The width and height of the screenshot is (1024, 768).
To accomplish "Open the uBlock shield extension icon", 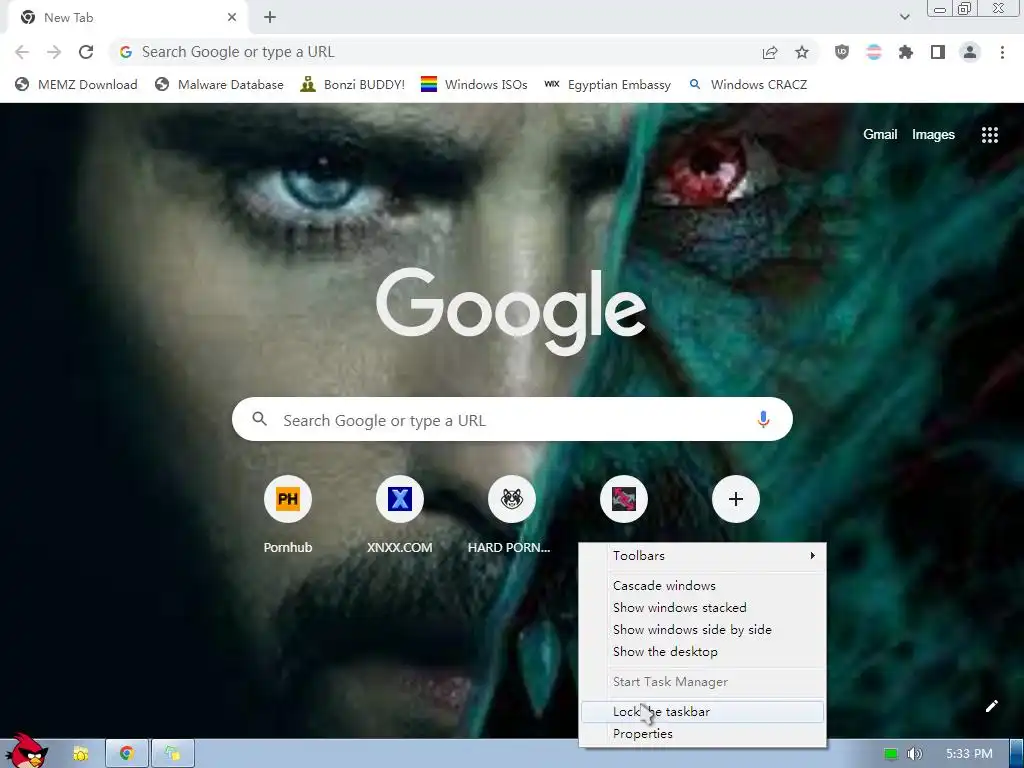I will pyautogui.click(x=842, y=52).
